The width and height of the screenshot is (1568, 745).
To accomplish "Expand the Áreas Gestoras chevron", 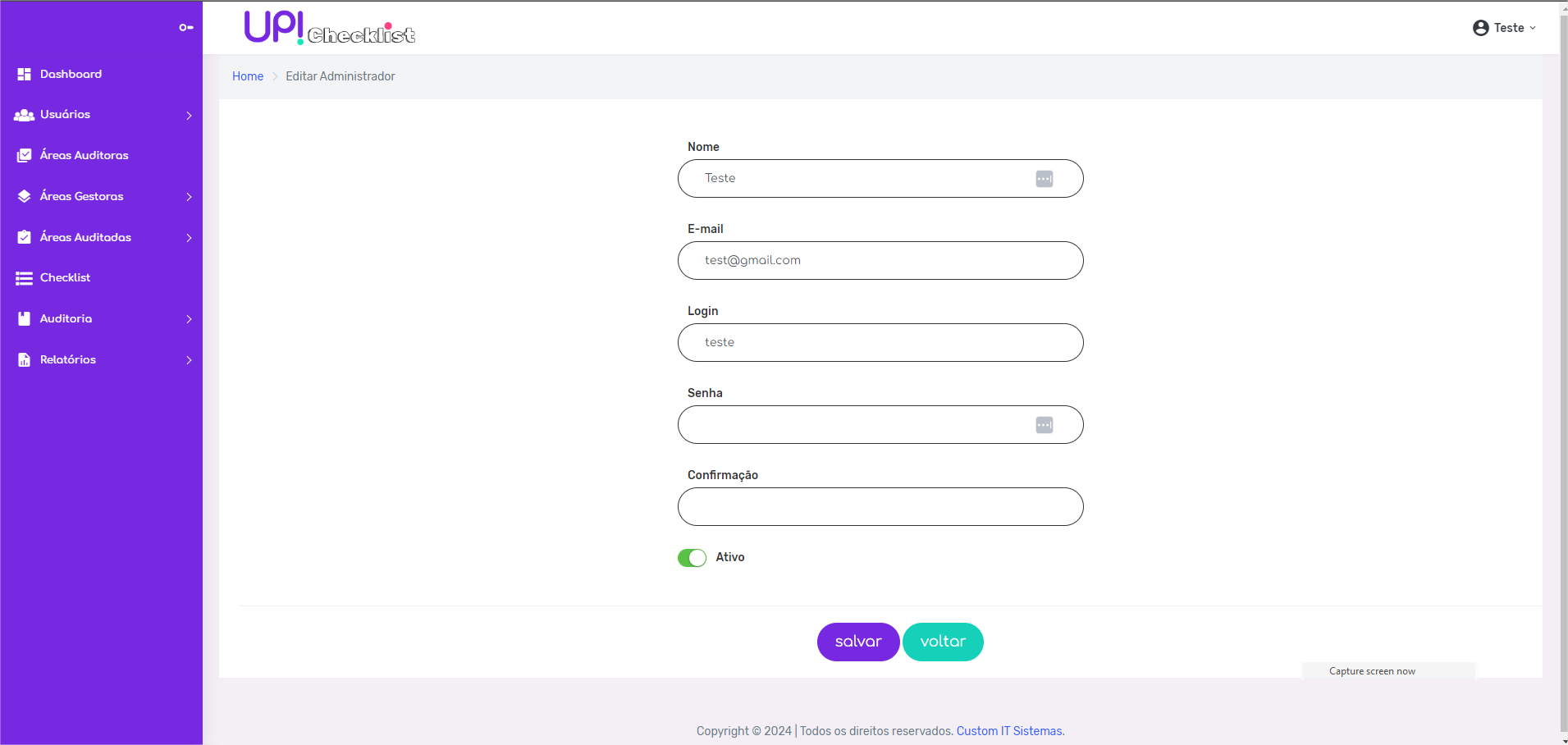I will 189,197.
